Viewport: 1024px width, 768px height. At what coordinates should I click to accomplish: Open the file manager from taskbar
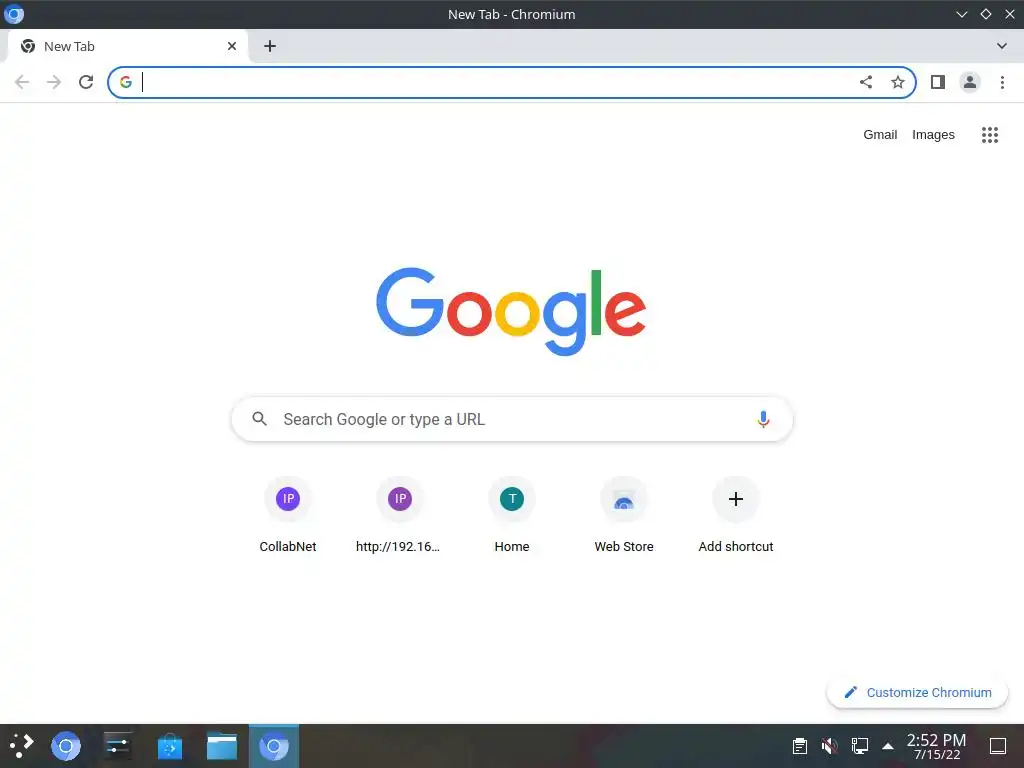[x=222, y=746]
